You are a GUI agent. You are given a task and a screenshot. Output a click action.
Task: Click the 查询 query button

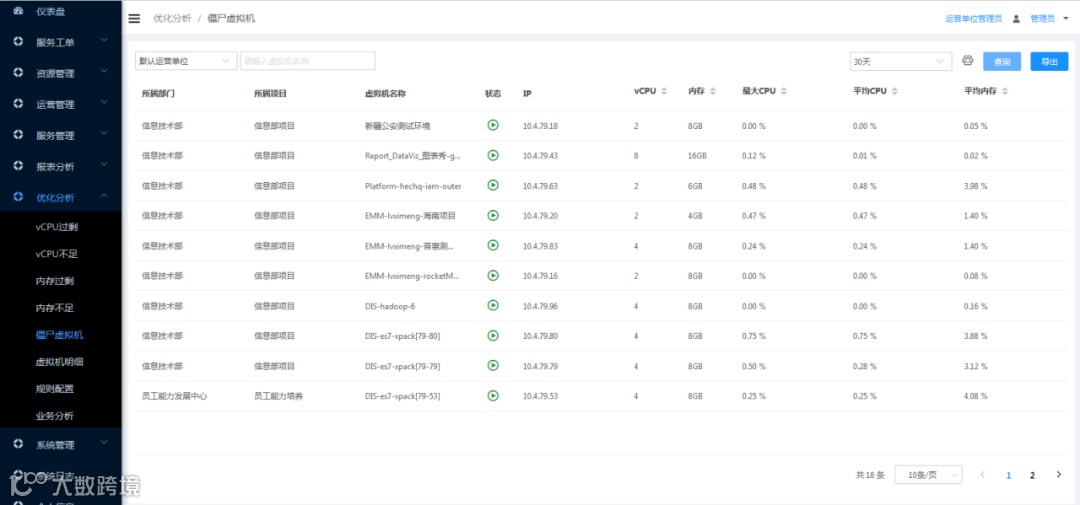pyautogui.click(x=1002, y=61)
